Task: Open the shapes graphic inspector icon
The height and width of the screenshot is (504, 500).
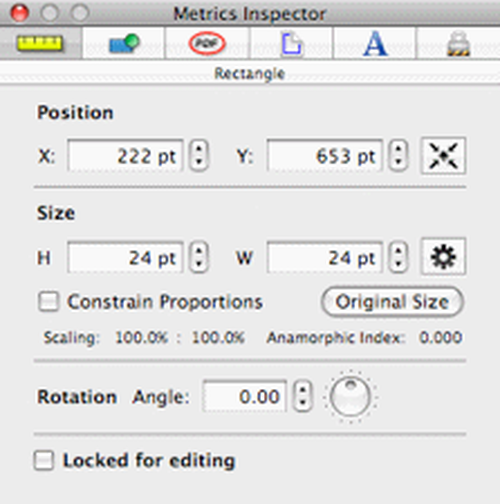Action: click(124, 44)
